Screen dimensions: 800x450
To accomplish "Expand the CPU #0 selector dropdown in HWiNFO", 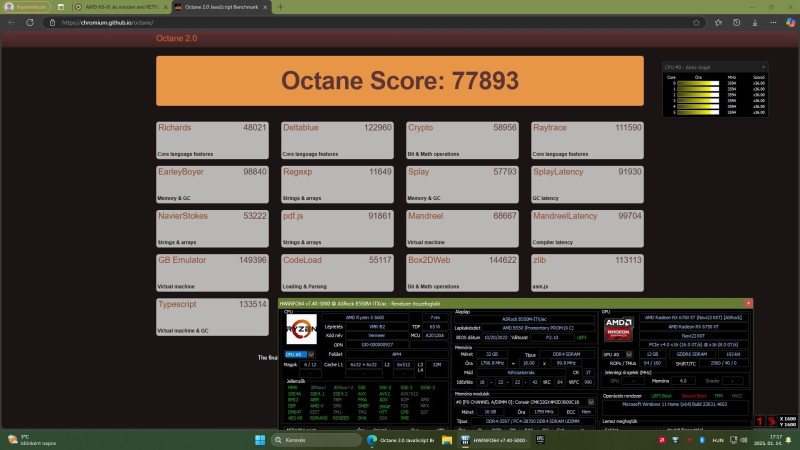I will click(x=311, y=354).
